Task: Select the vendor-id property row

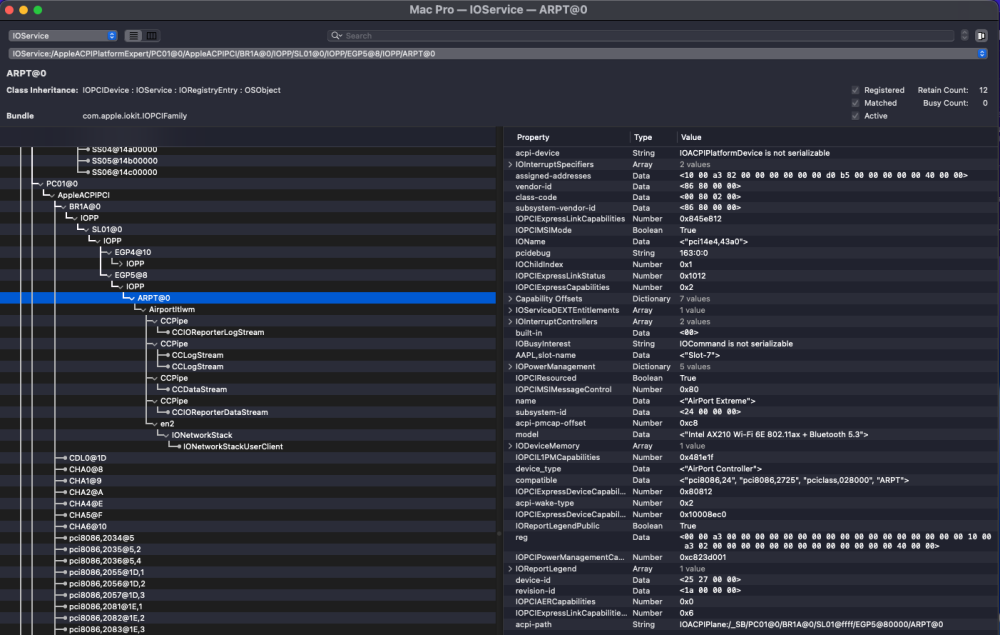Action: point(750,186)
